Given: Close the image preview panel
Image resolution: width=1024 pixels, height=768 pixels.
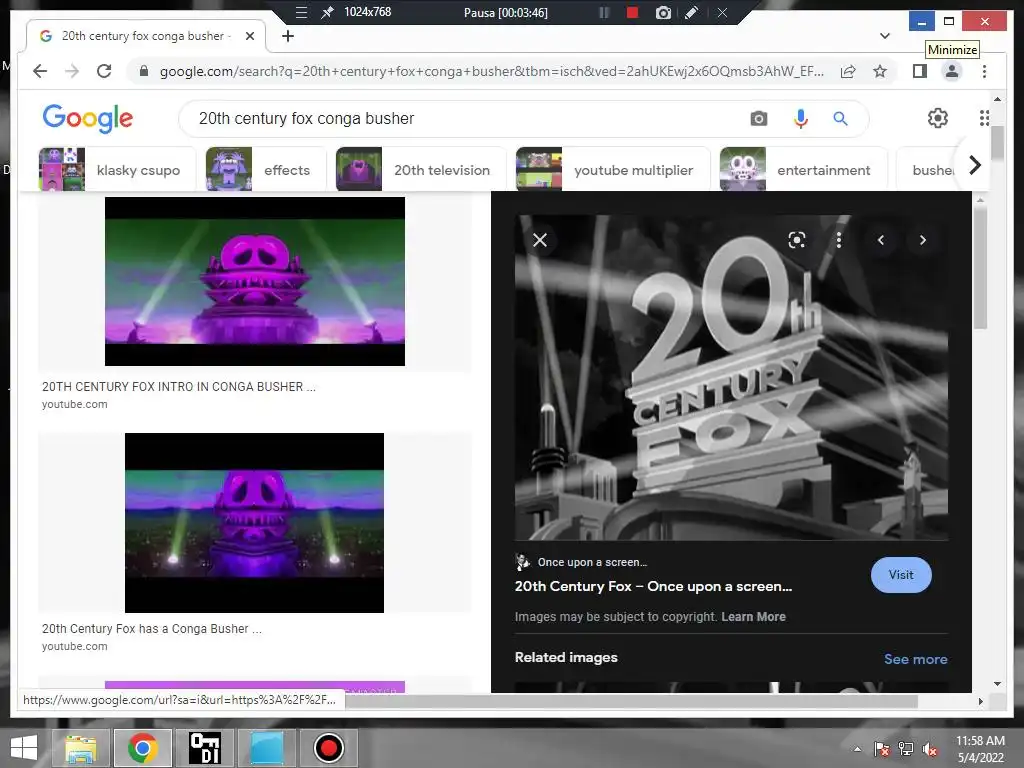Looking at the screenshot, I should pyautogui.click(x=540, y=240).
